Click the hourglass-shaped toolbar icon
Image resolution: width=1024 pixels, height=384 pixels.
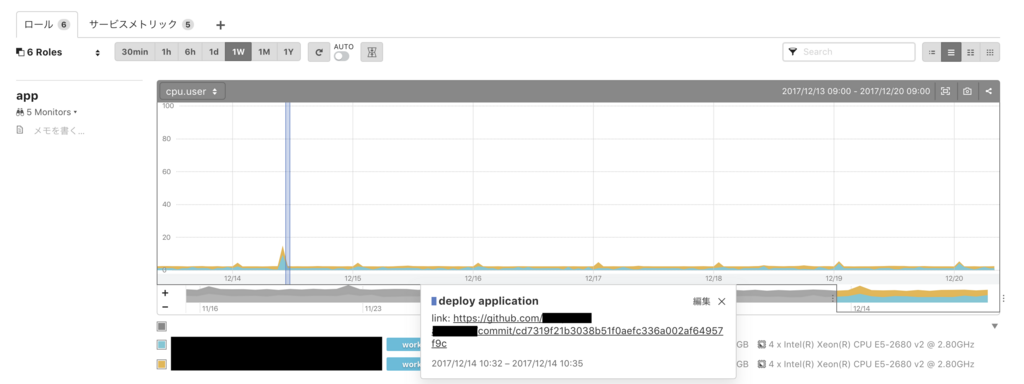point(372,52)
